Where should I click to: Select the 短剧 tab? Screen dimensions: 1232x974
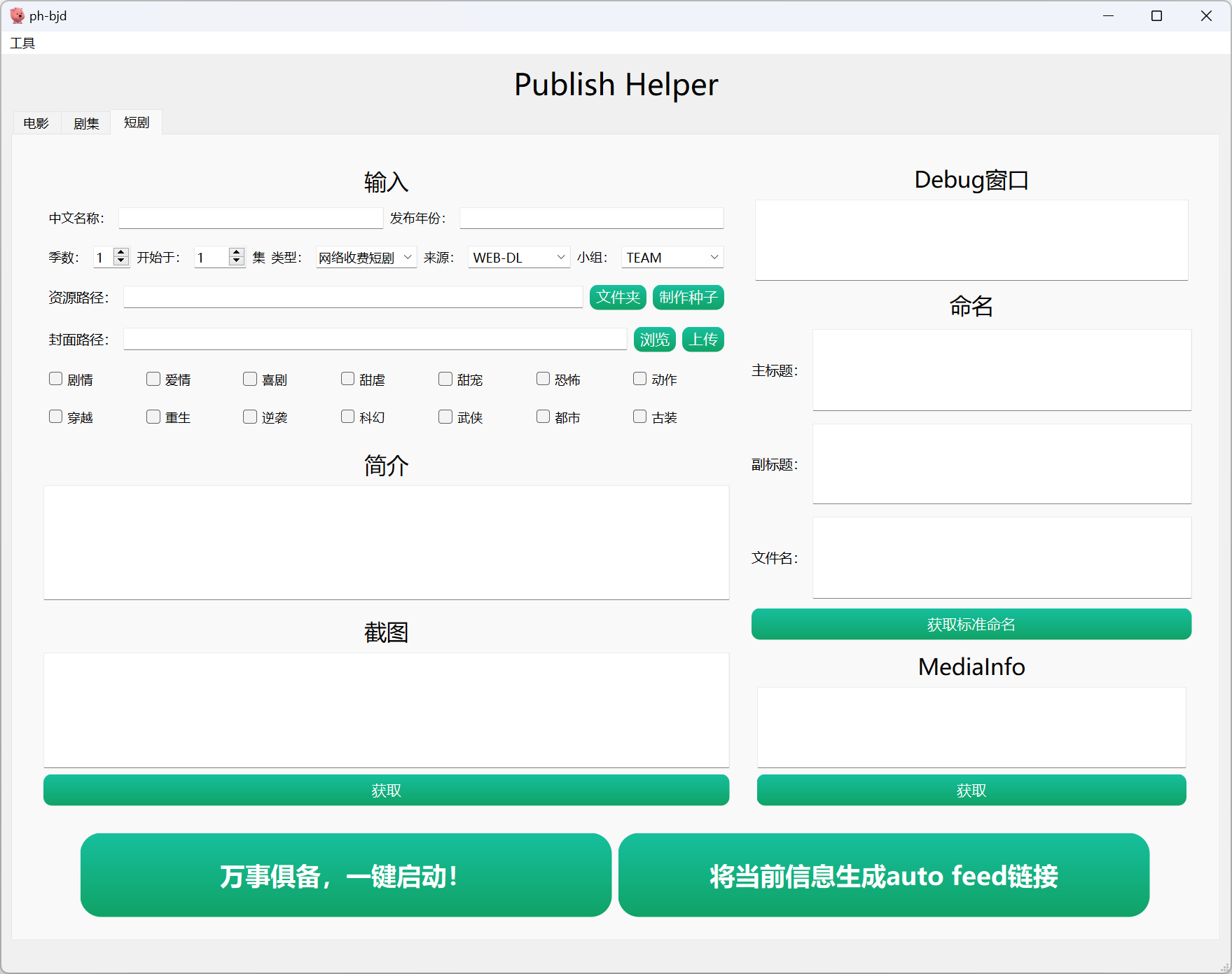click(137, 123)
